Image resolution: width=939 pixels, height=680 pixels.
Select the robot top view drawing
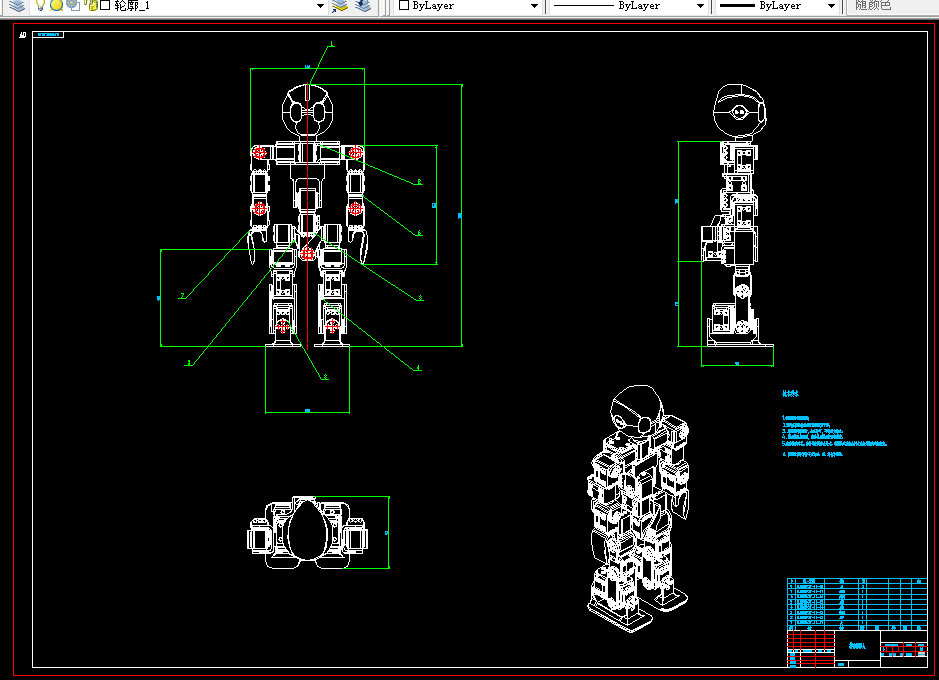pos(308,533)
